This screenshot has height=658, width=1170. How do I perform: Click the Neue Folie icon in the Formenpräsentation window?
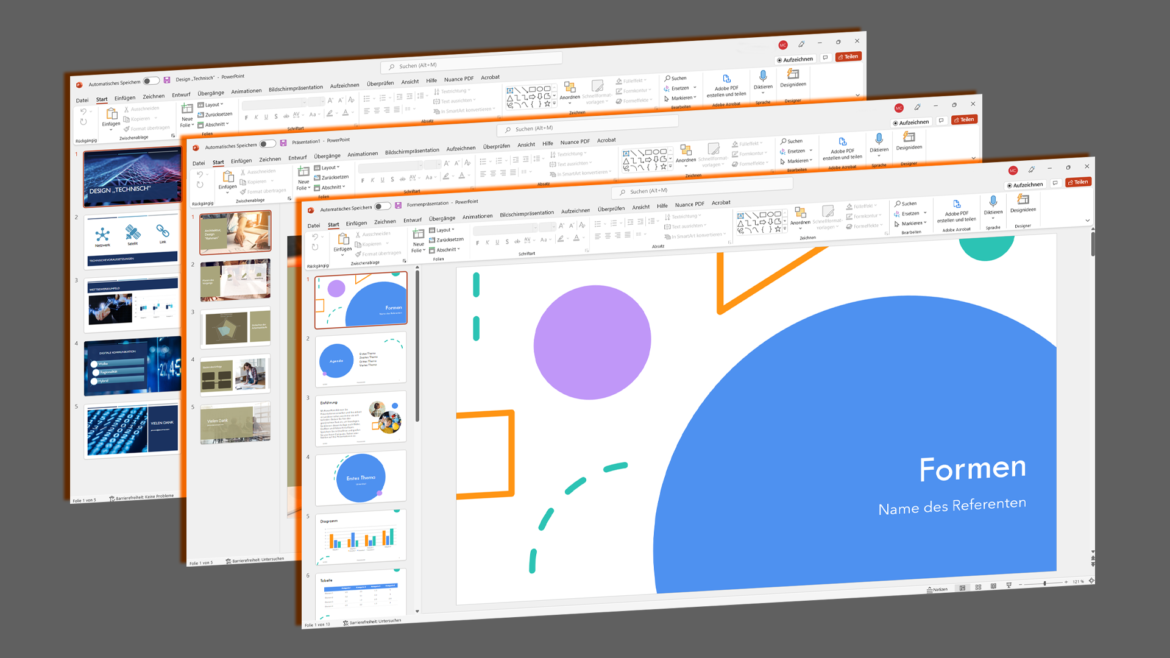click(x=418, y=234)
